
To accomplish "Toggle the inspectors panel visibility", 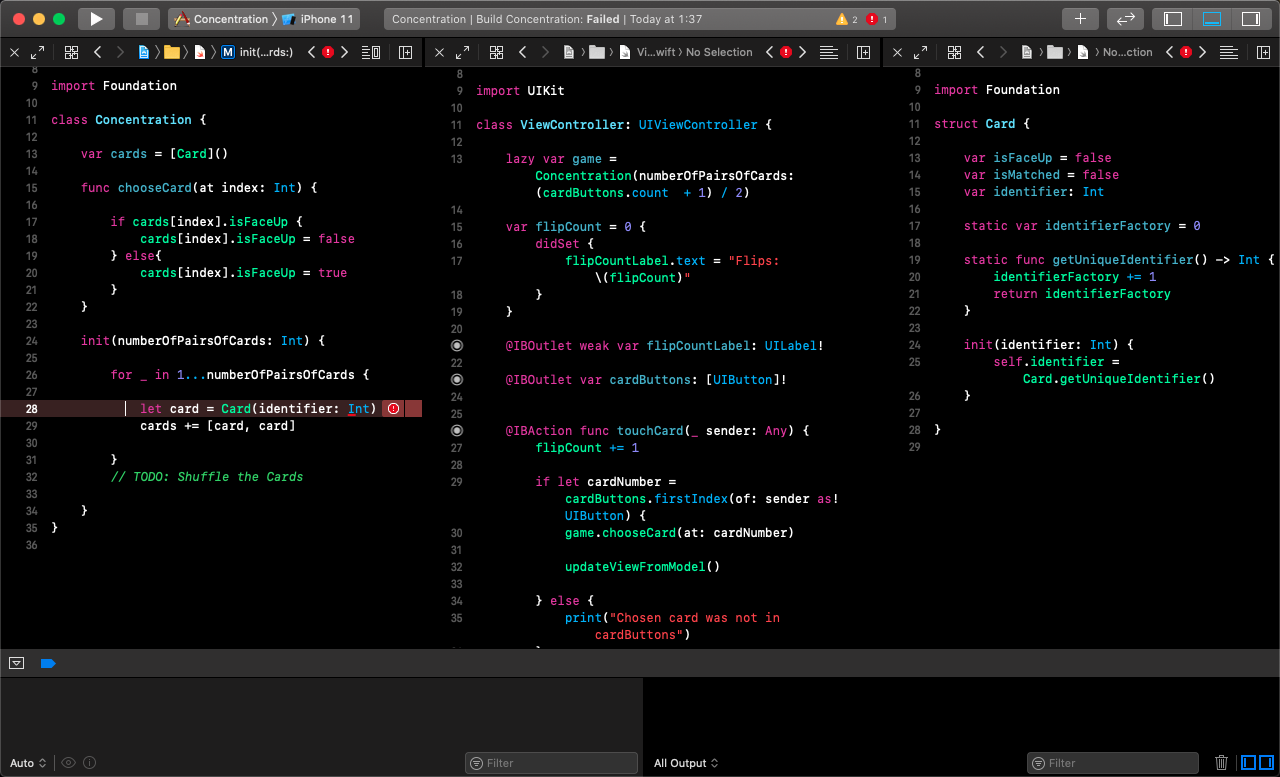I will [x=1250, y=19].
